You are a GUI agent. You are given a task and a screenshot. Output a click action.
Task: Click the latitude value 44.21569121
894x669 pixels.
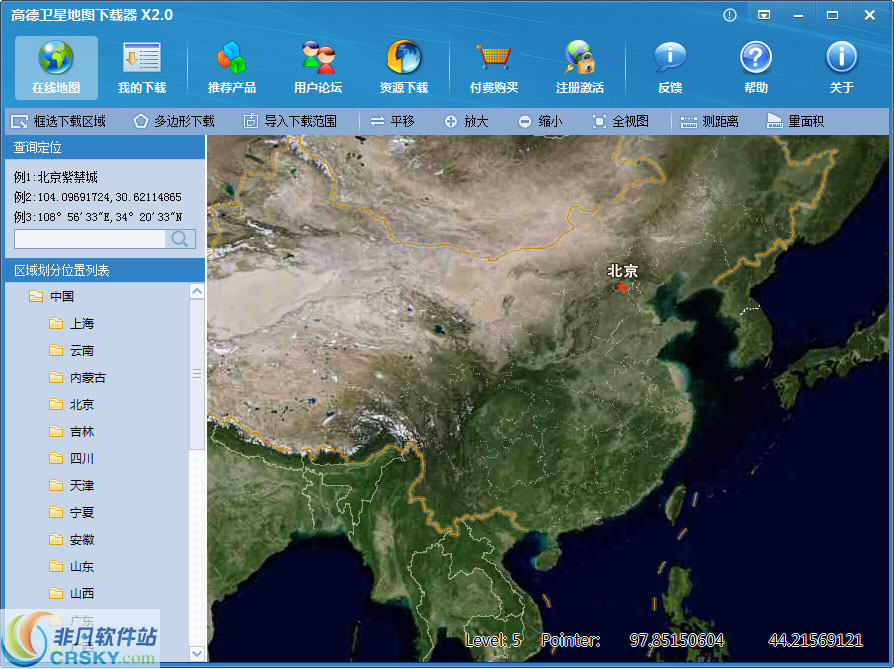coord(815,640)
